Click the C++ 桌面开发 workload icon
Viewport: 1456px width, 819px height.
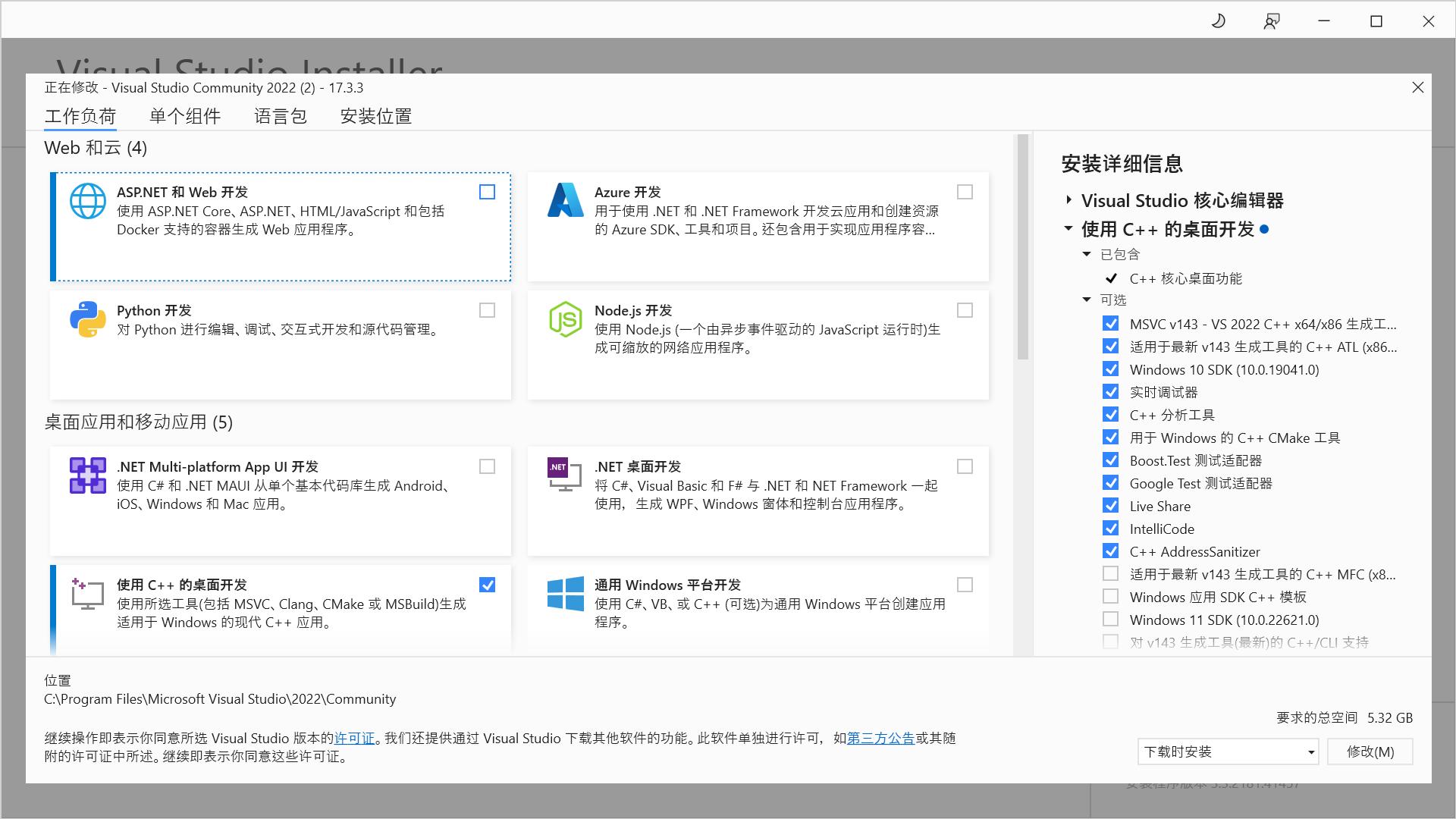pos(87,594)
